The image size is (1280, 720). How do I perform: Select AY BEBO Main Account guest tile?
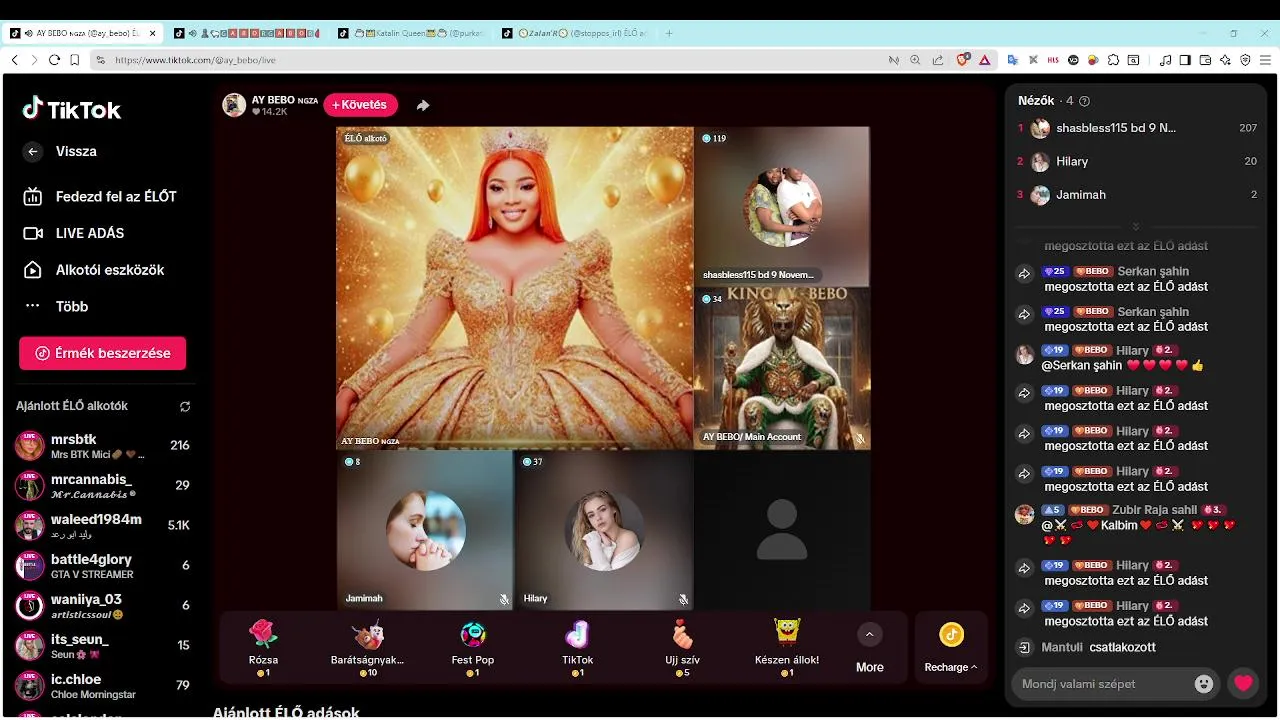[782, 368]
